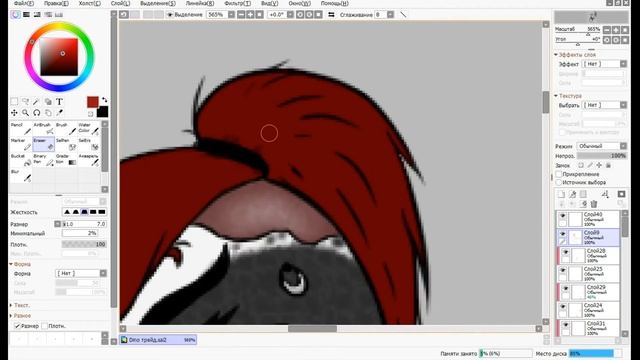Image resolution: width=640 pixels, height=360 pixels.
Task: Open the Вид menu
Action: [x=269, y=3]
